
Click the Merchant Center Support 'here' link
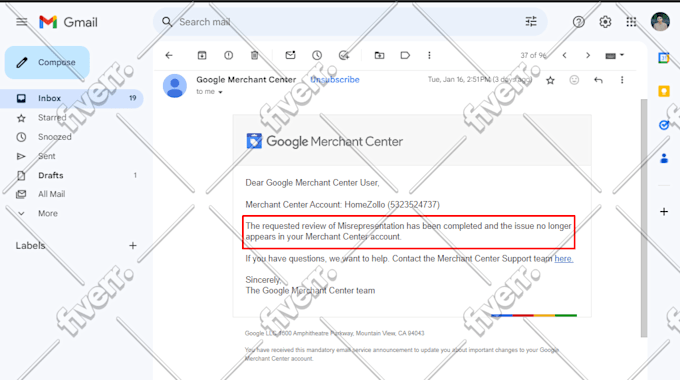[563, 259]
